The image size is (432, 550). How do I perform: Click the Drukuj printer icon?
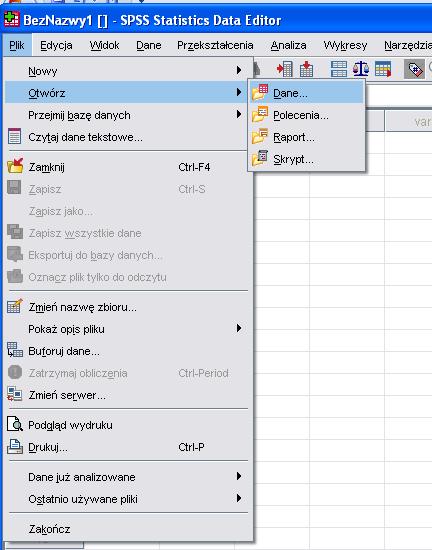tap(15, 447)
